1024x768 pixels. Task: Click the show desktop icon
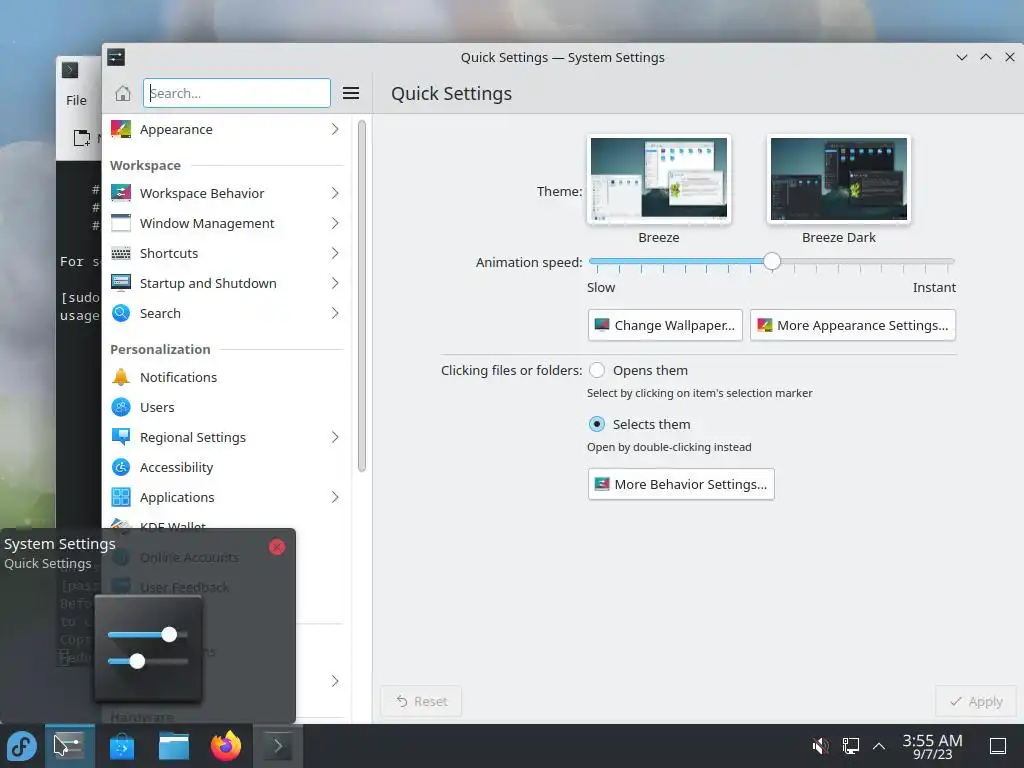998,746
